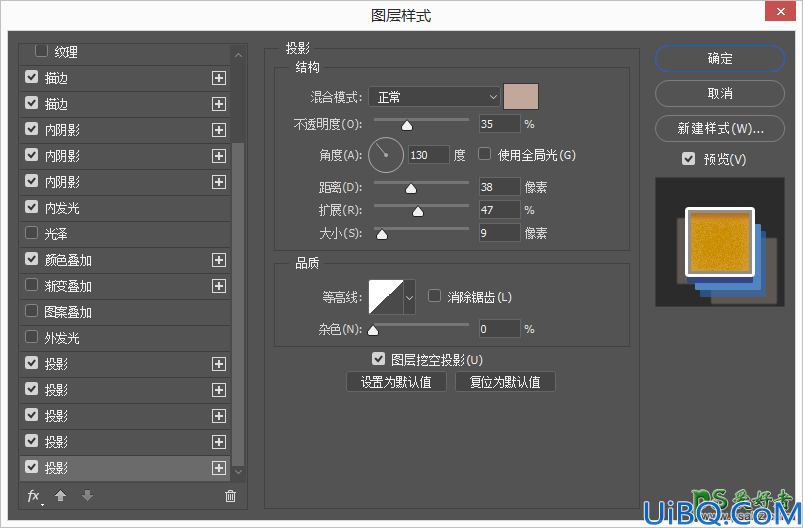Image resolution: width=803 pixels, height=528 pixels.
Task: Turn the angle dial for 角度
Action: 386,155
